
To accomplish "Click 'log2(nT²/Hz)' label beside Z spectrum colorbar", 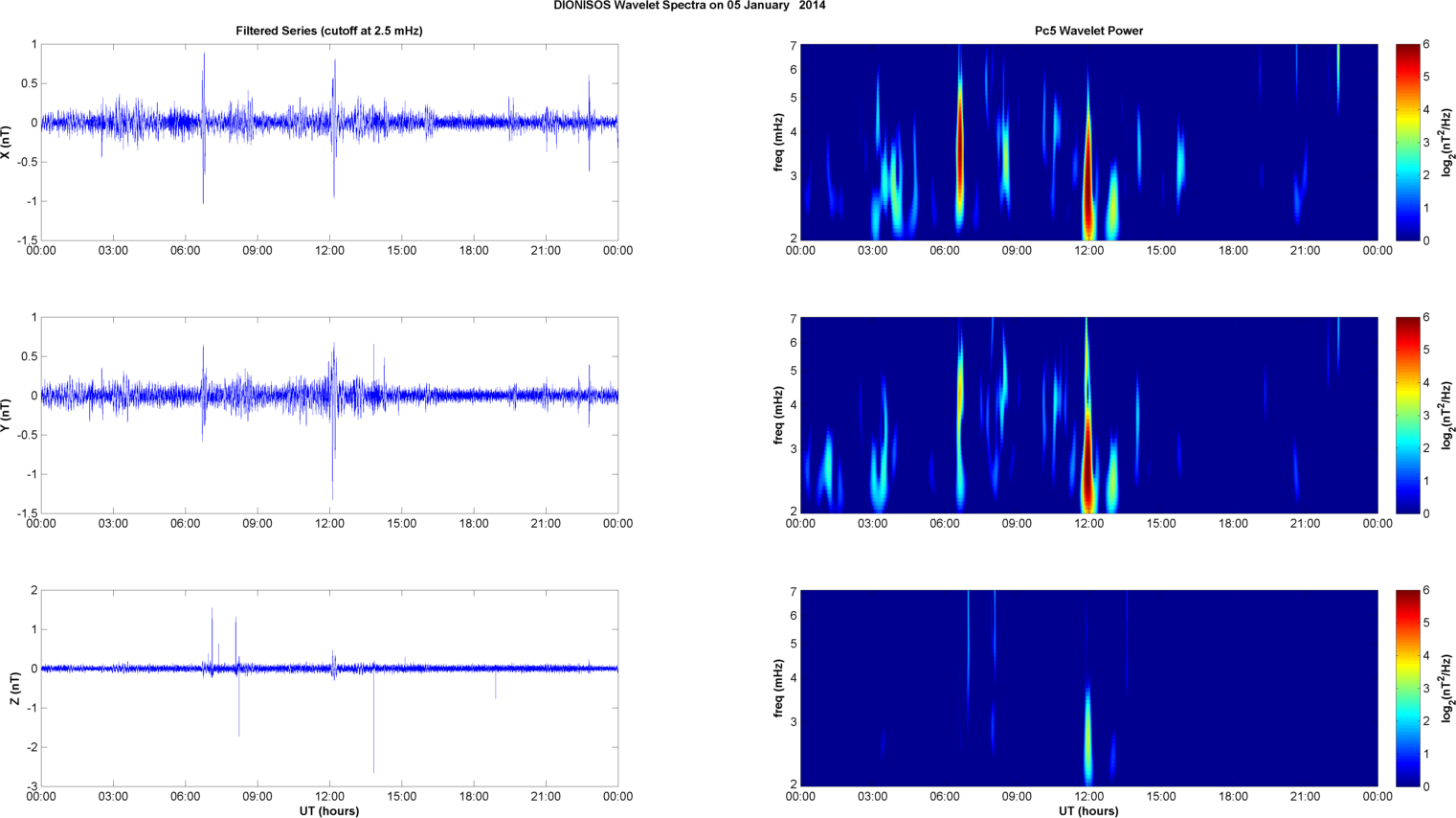I will click(x=1447, y=688).
